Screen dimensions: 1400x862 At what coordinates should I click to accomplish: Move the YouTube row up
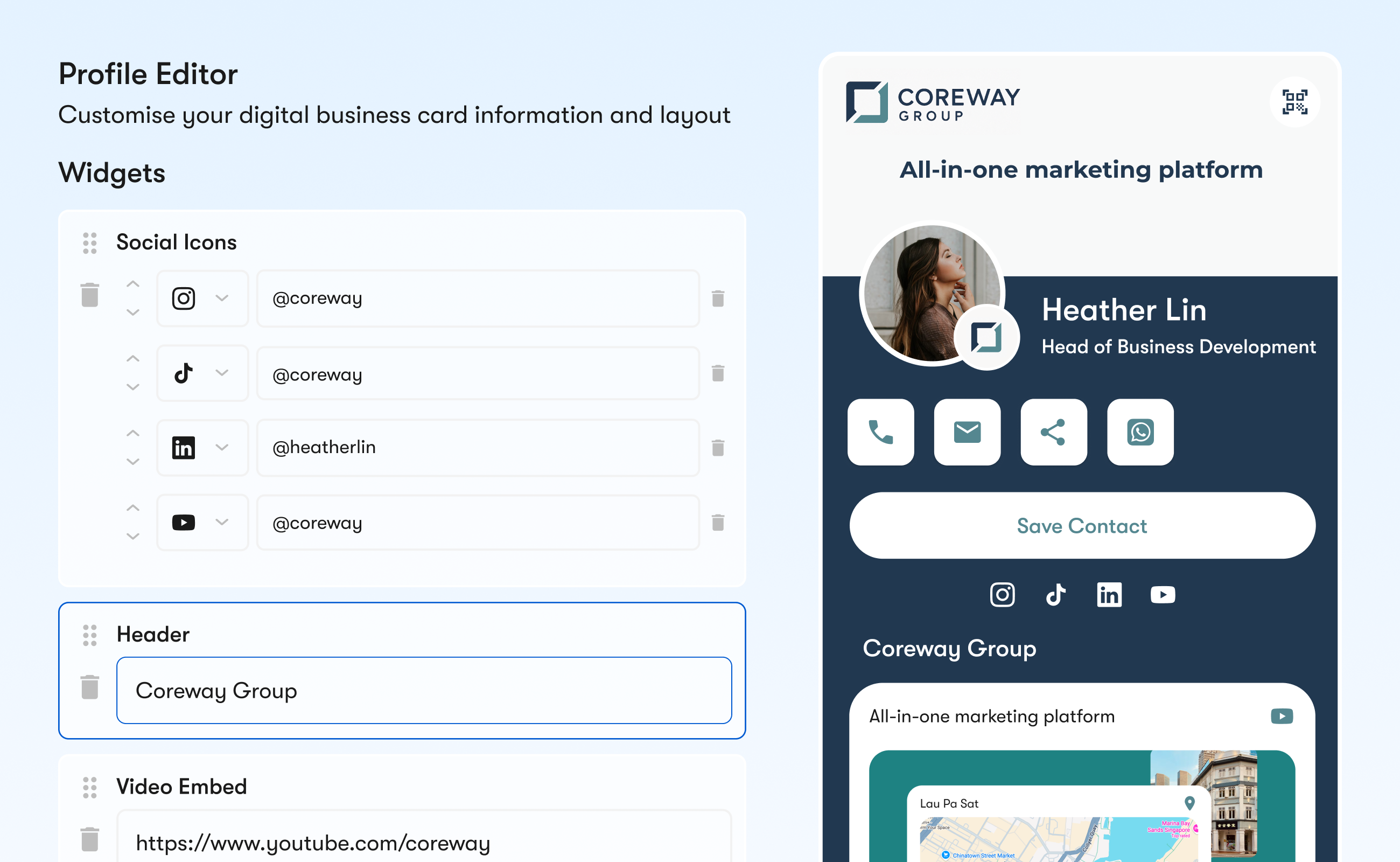tap(133, 508)
